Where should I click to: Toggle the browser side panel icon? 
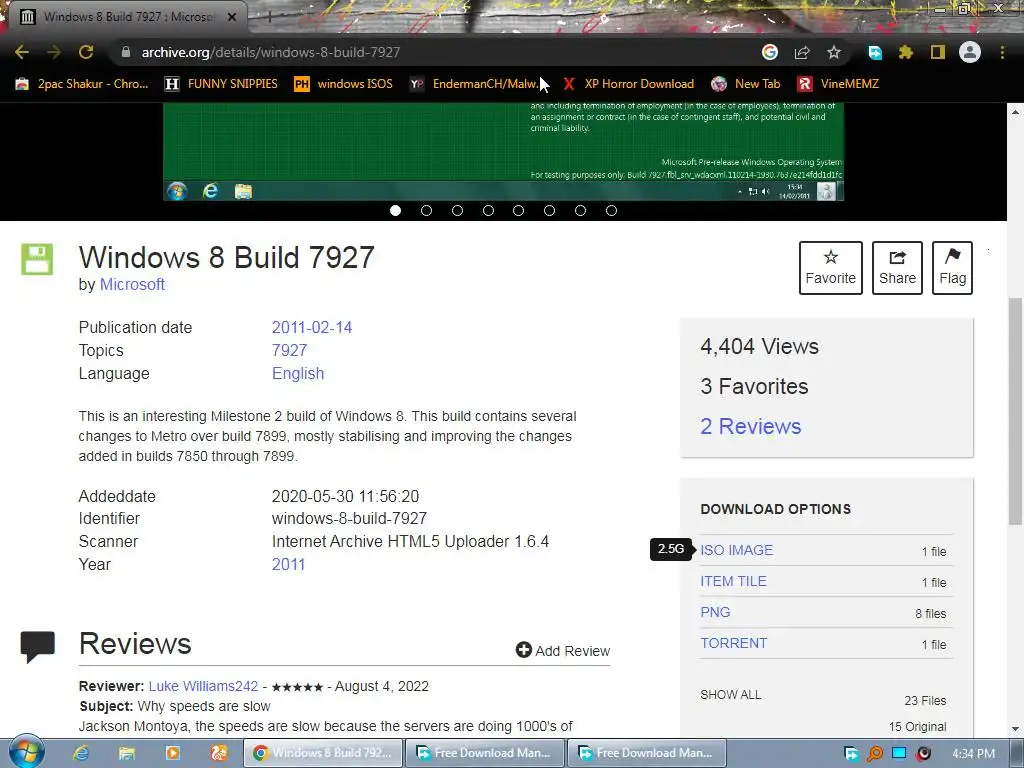tap(938, 52)
